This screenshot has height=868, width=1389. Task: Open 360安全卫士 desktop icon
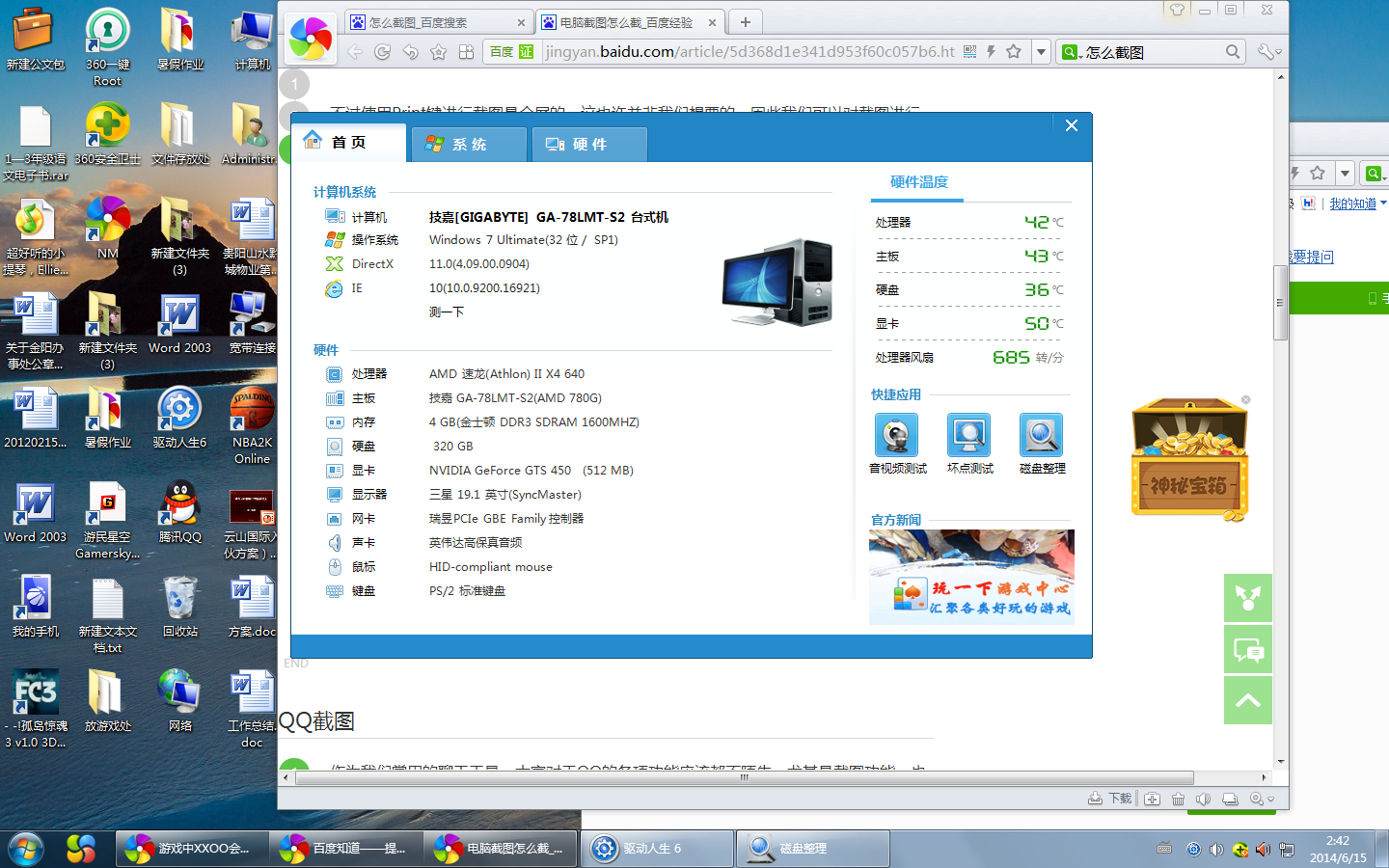pyautogui.click(x=108, y=135)
